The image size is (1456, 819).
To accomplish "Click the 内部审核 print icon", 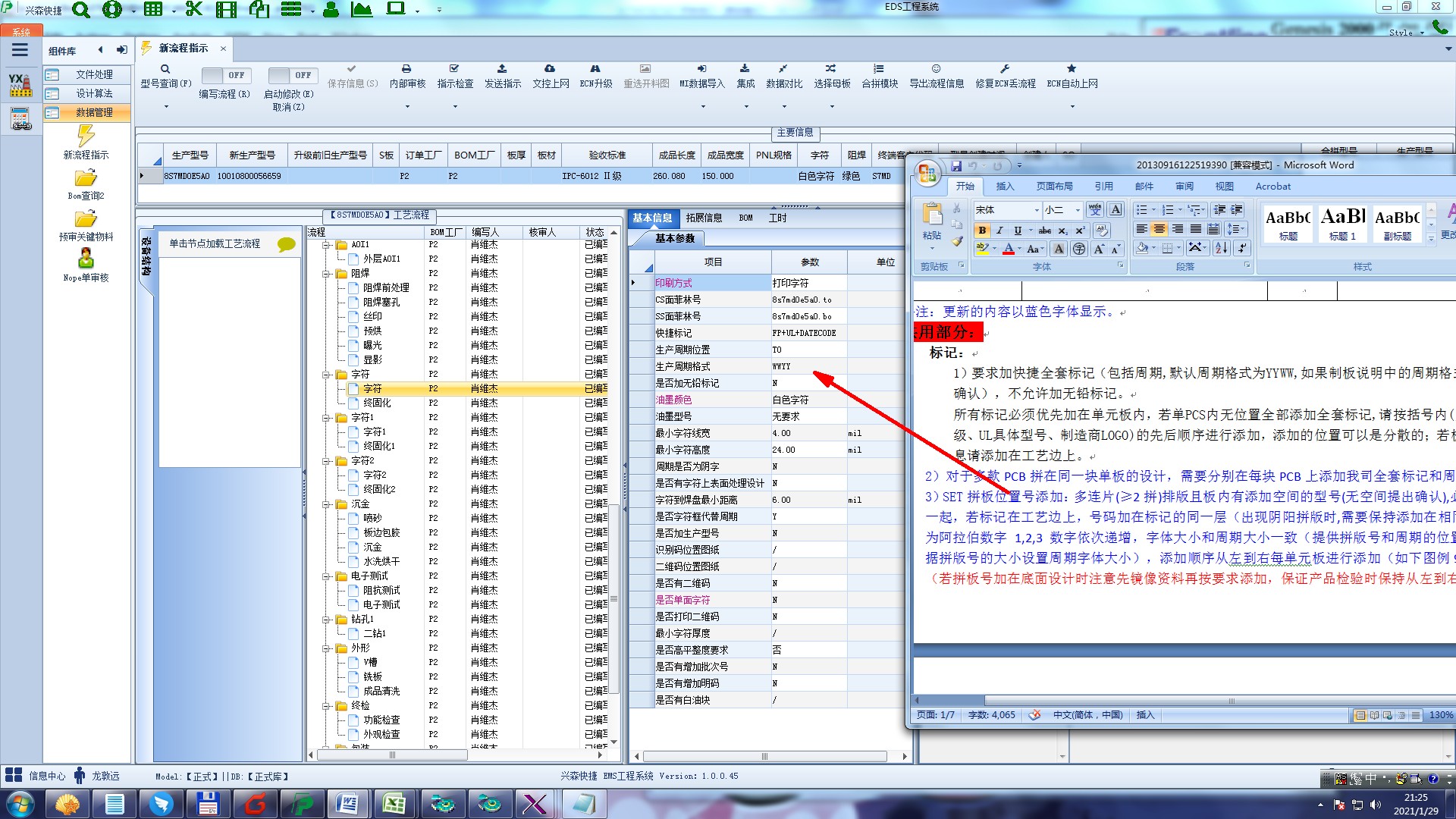I will (406, 69).
